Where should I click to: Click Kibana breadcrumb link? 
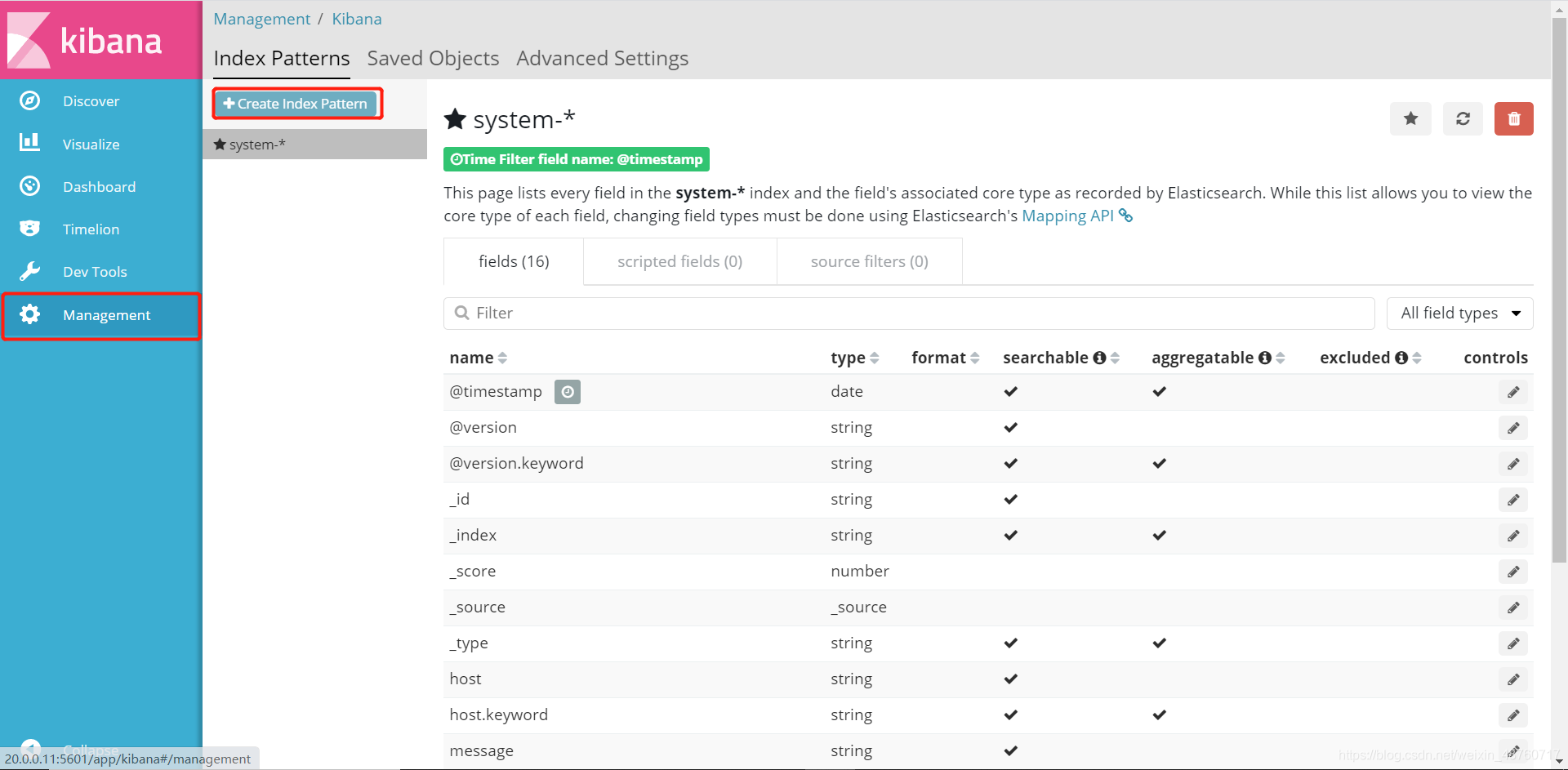tap(357, 19)
